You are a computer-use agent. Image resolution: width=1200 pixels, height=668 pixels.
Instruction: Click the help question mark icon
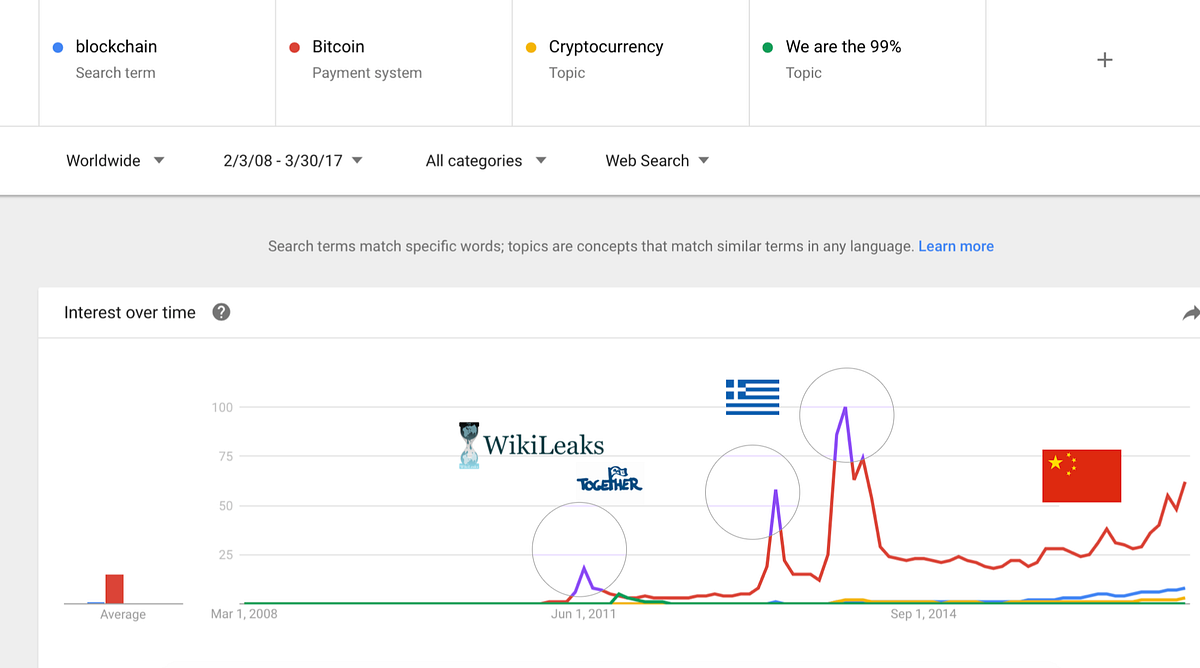point(222,312)
